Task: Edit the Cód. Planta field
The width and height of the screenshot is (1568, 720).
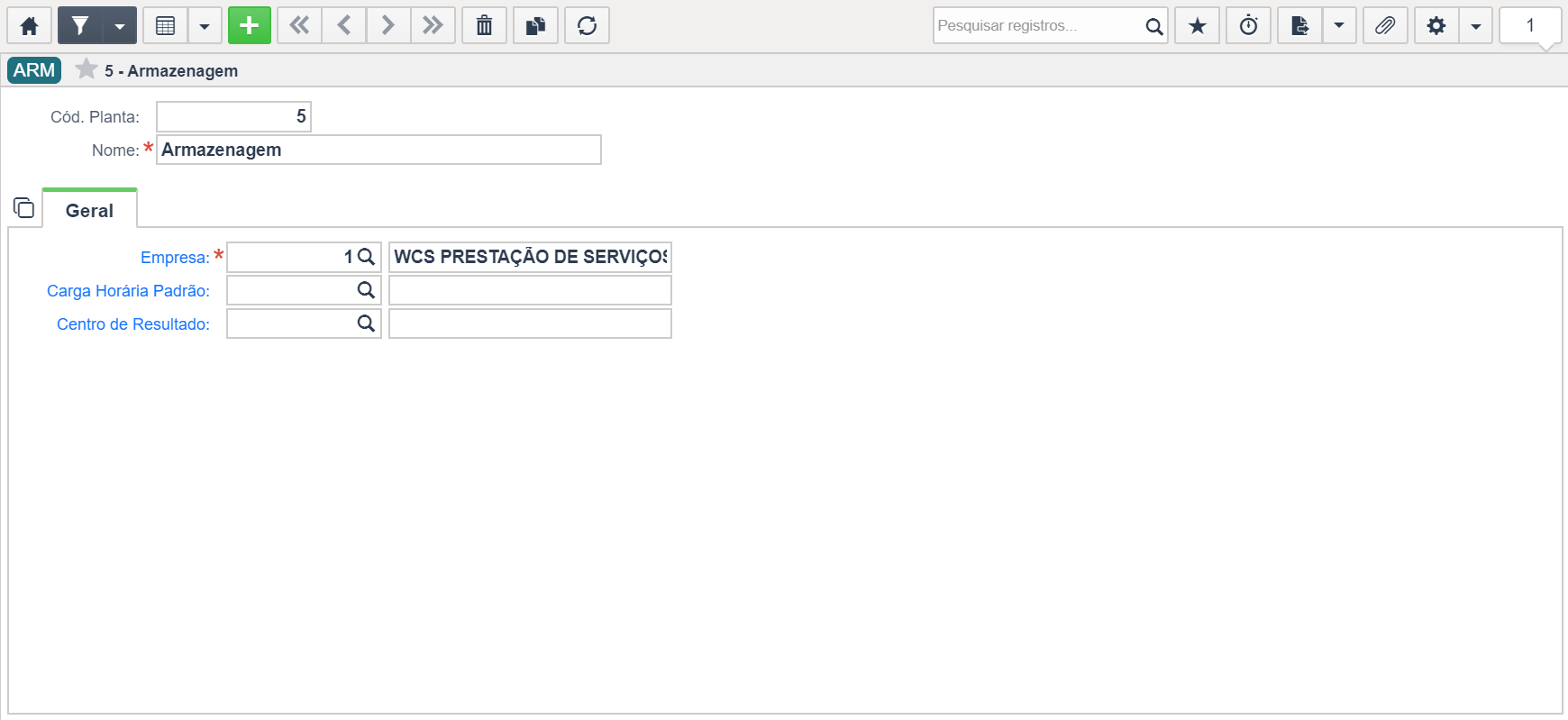Action: [x=233, y=116]
